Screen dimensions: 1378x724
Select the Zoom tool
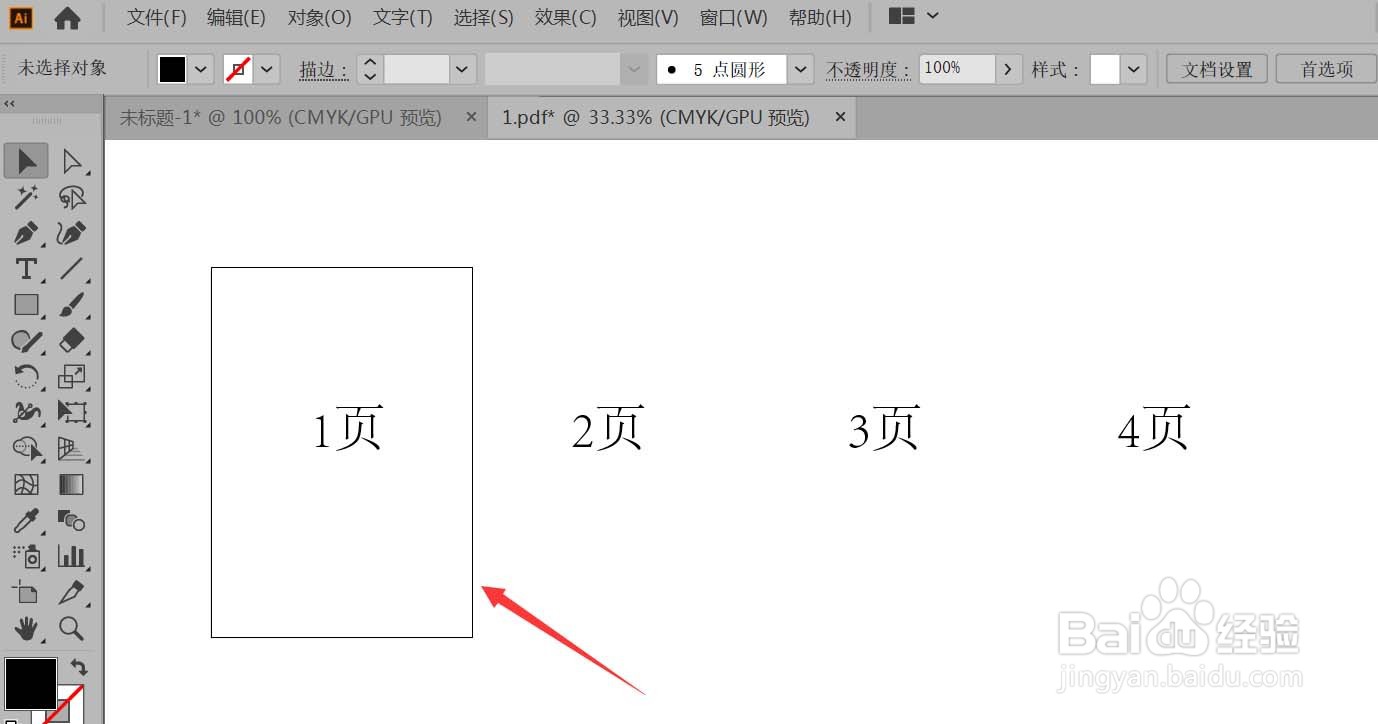(x=72, y=629)
